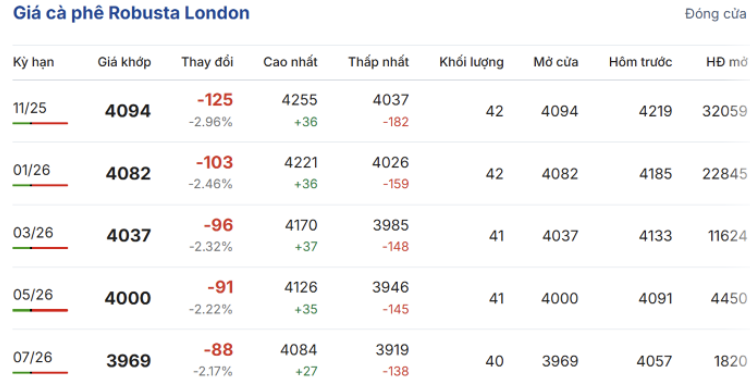This screenshot has width=750, height=382.
Task: Click the Hôm trước column header
Action: click(x=640, y=62)
